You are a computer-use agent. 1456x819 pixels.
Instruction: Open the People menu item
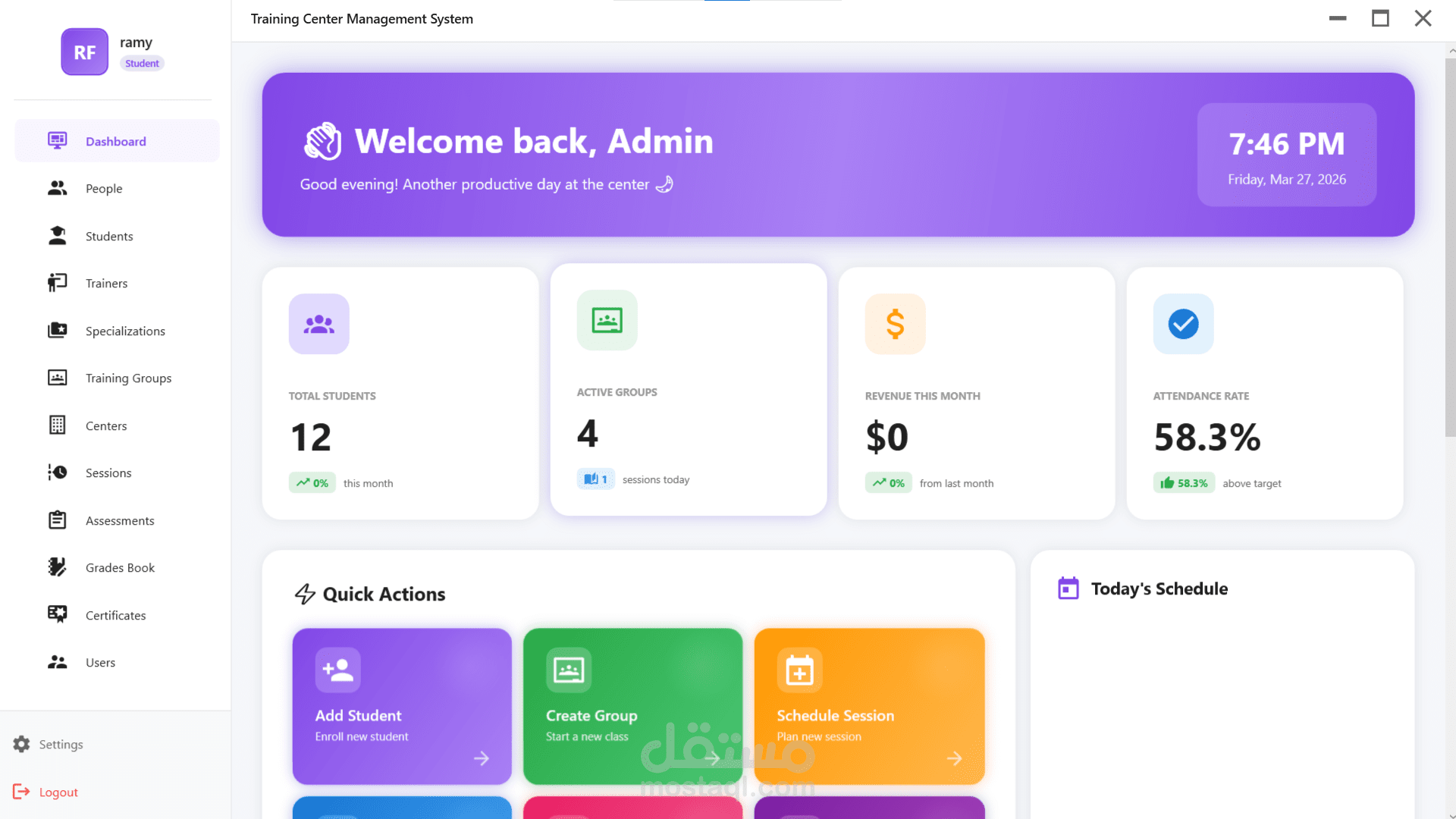(118, 188)
